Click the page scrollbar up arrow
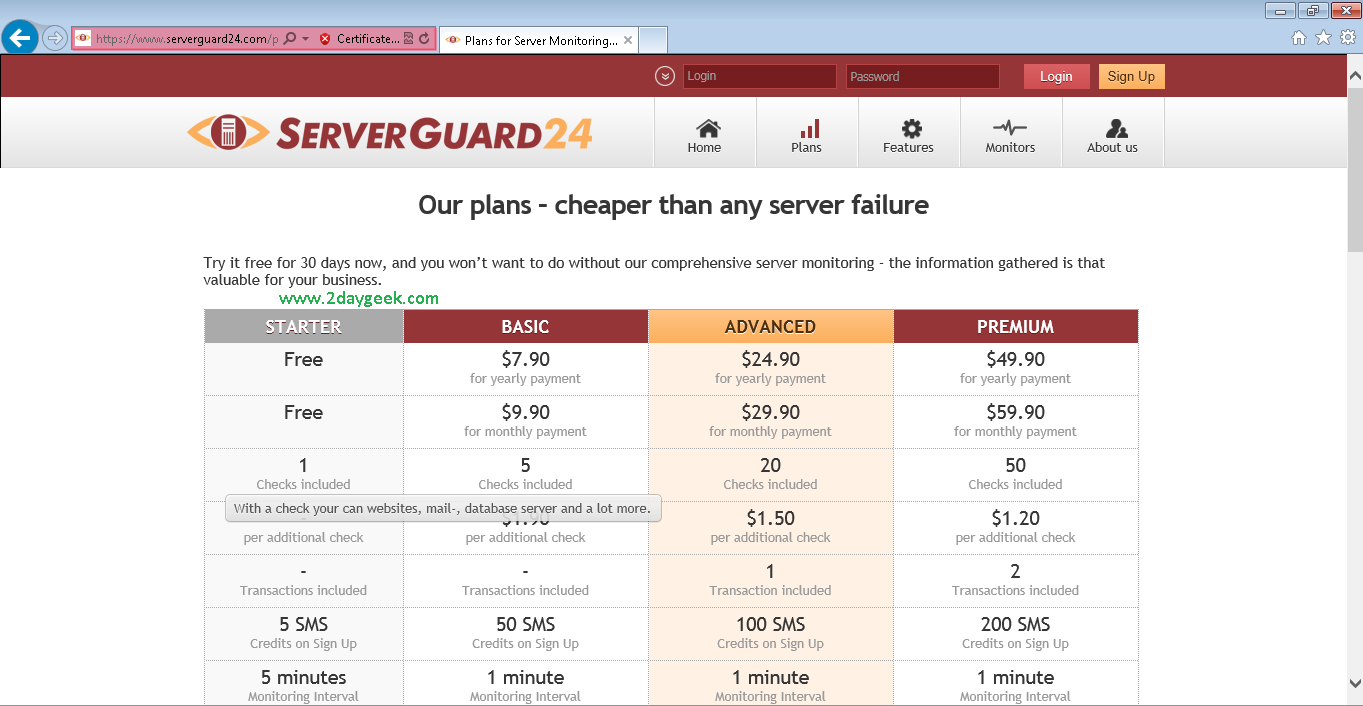This screenshot has height=706, width=1363. pos(1355,76)
